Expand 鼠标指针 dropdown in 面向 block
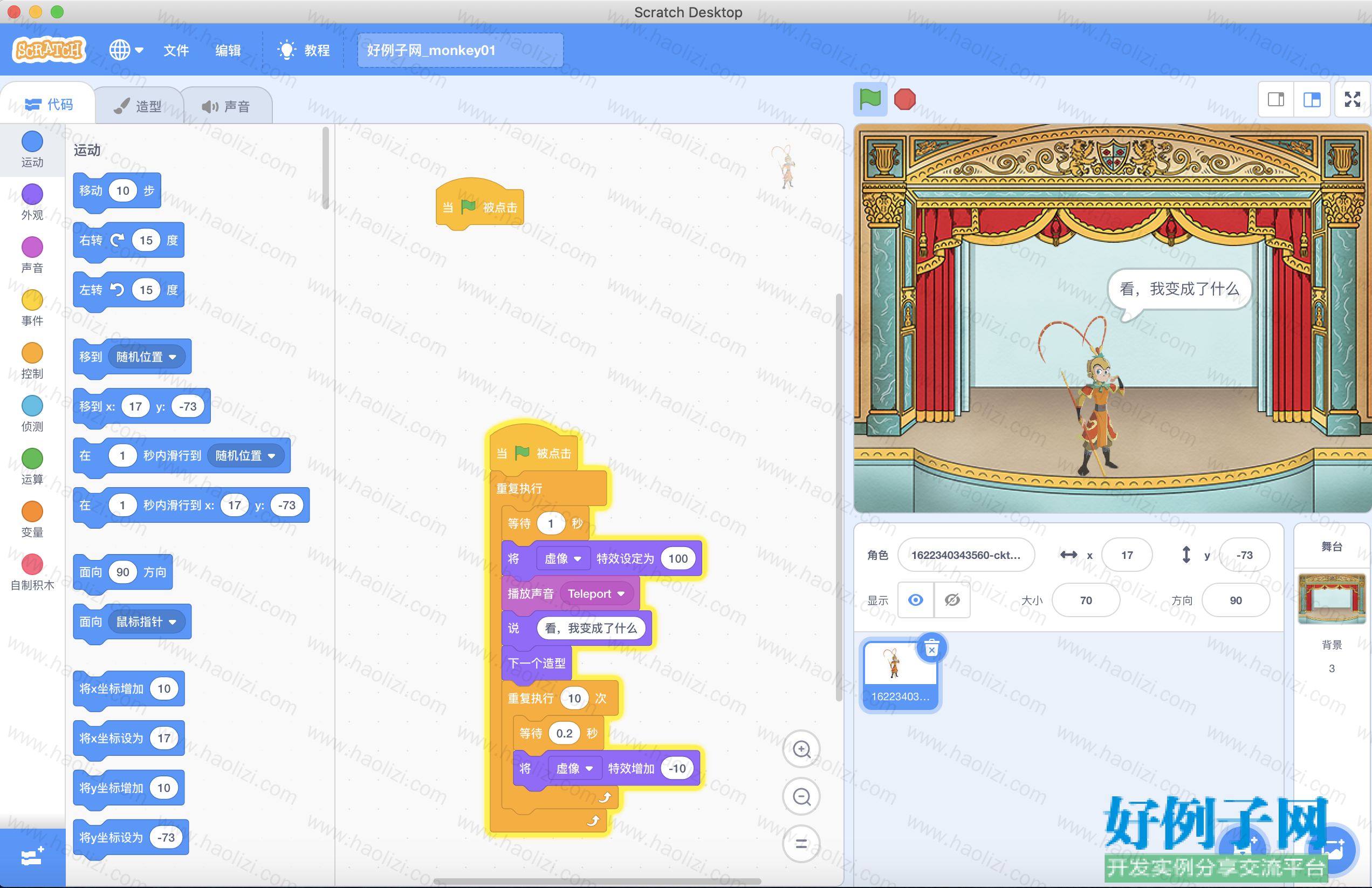The height and width of the screenshot is (888, 1372). (147, 622)
